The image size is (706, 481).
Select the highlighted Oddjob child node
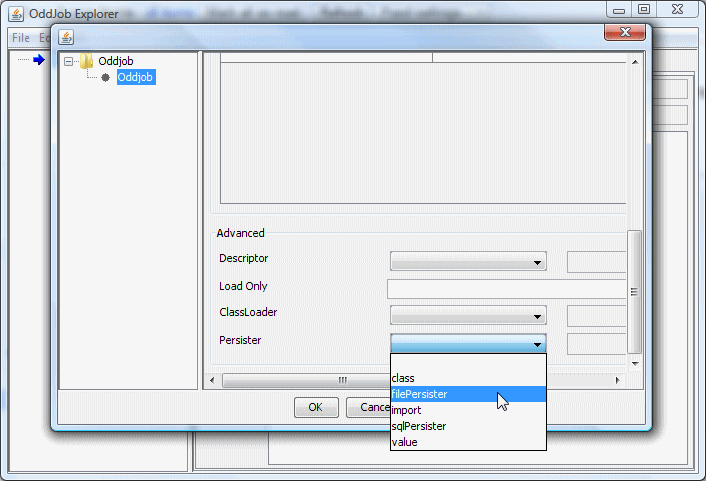135,78
